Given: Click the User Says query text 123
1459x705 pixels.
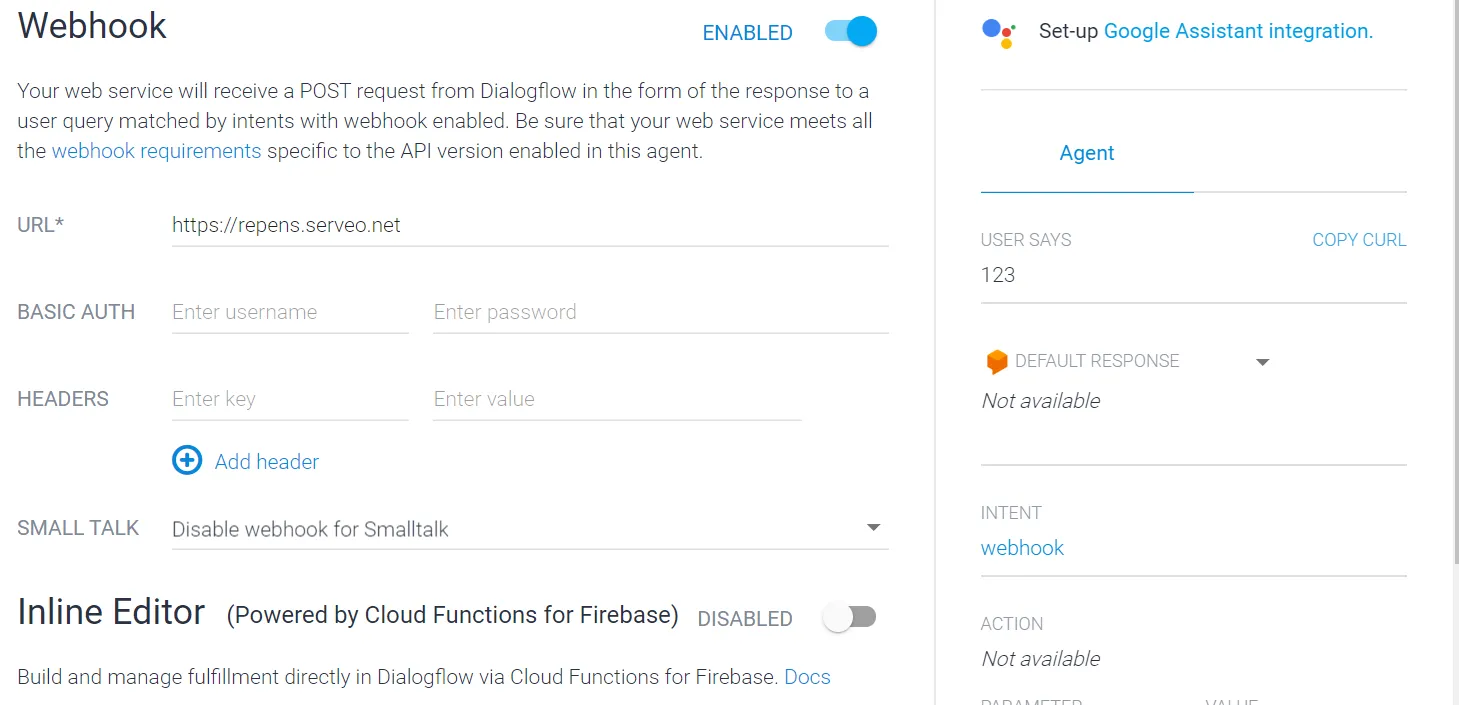Looking at the screenshot, I should tap(998, 275).
